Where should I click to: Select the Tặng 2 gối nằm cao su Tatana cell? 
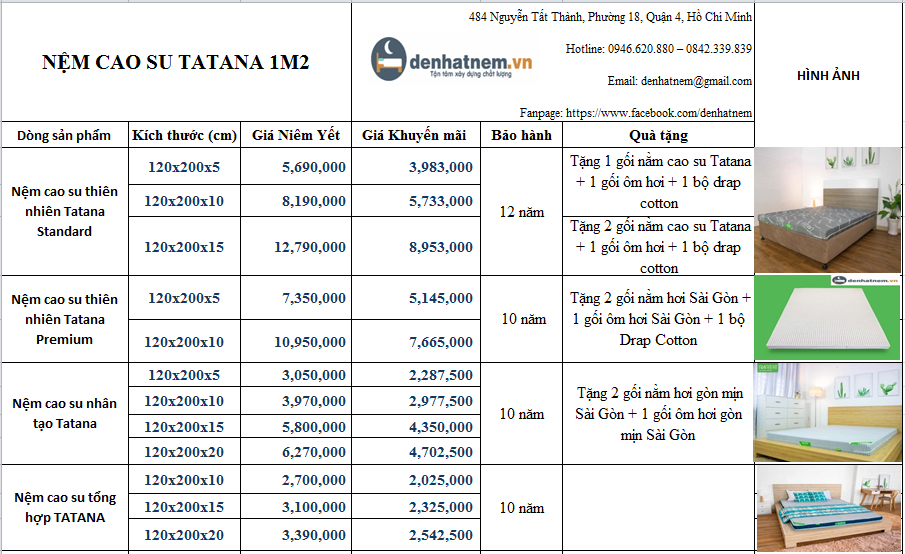pos(659,246)
